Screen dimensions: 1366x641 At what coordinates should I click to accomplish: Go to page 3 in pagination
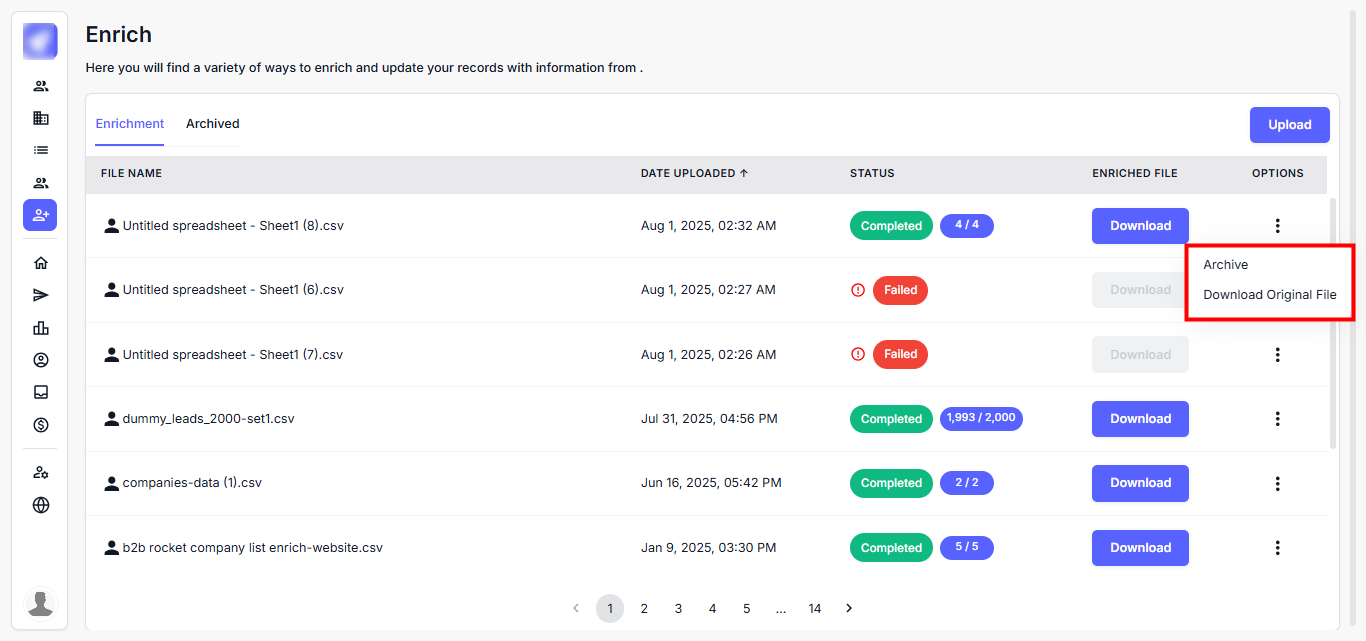tap(678, 608)
